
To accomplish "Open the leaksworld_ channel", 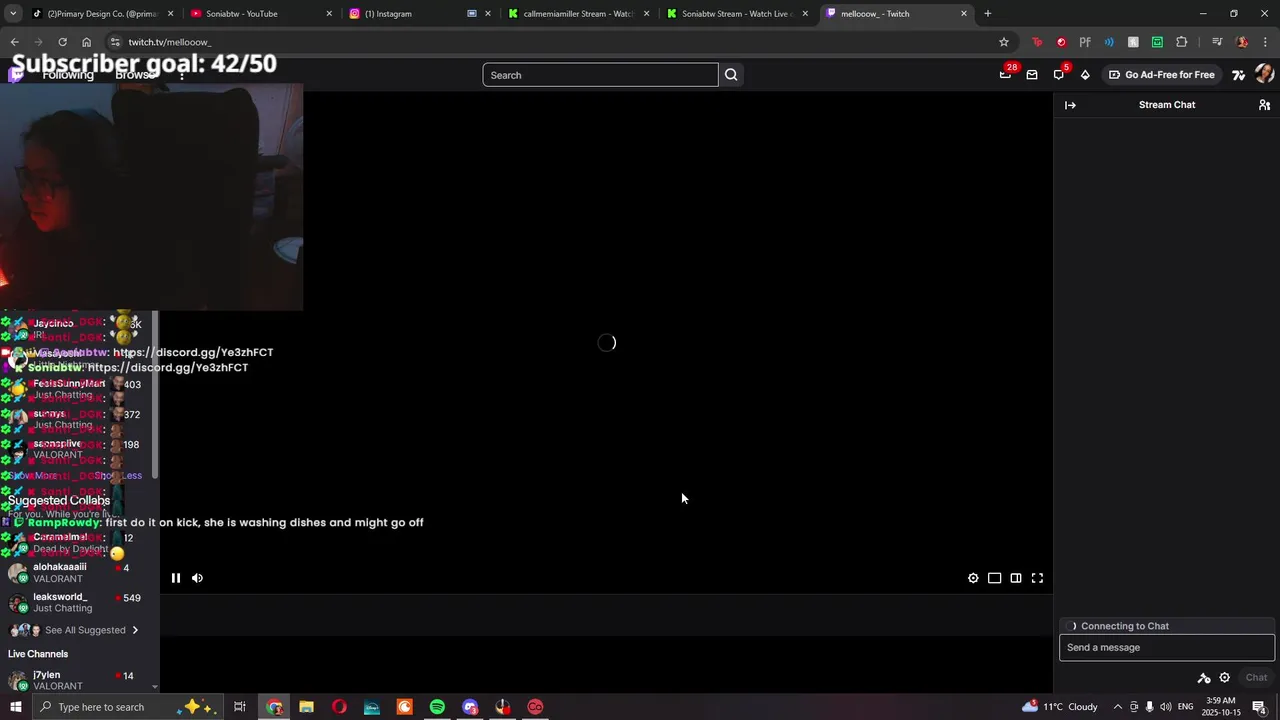I will [78, 603].
